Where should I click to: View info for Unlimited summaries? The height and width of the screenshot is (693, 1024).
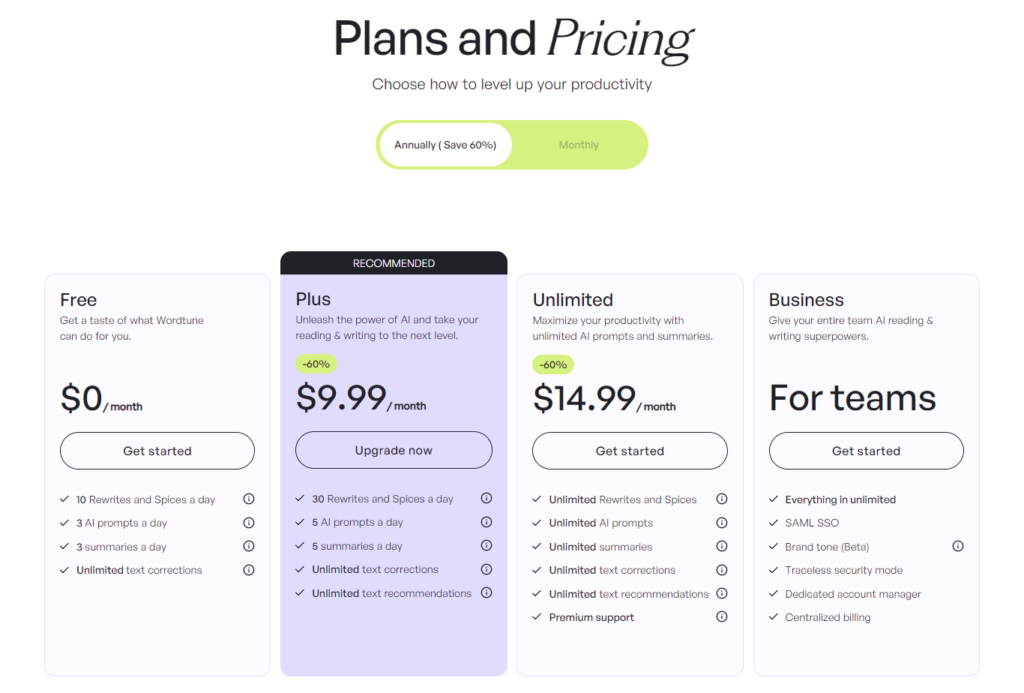coord(722,546)
